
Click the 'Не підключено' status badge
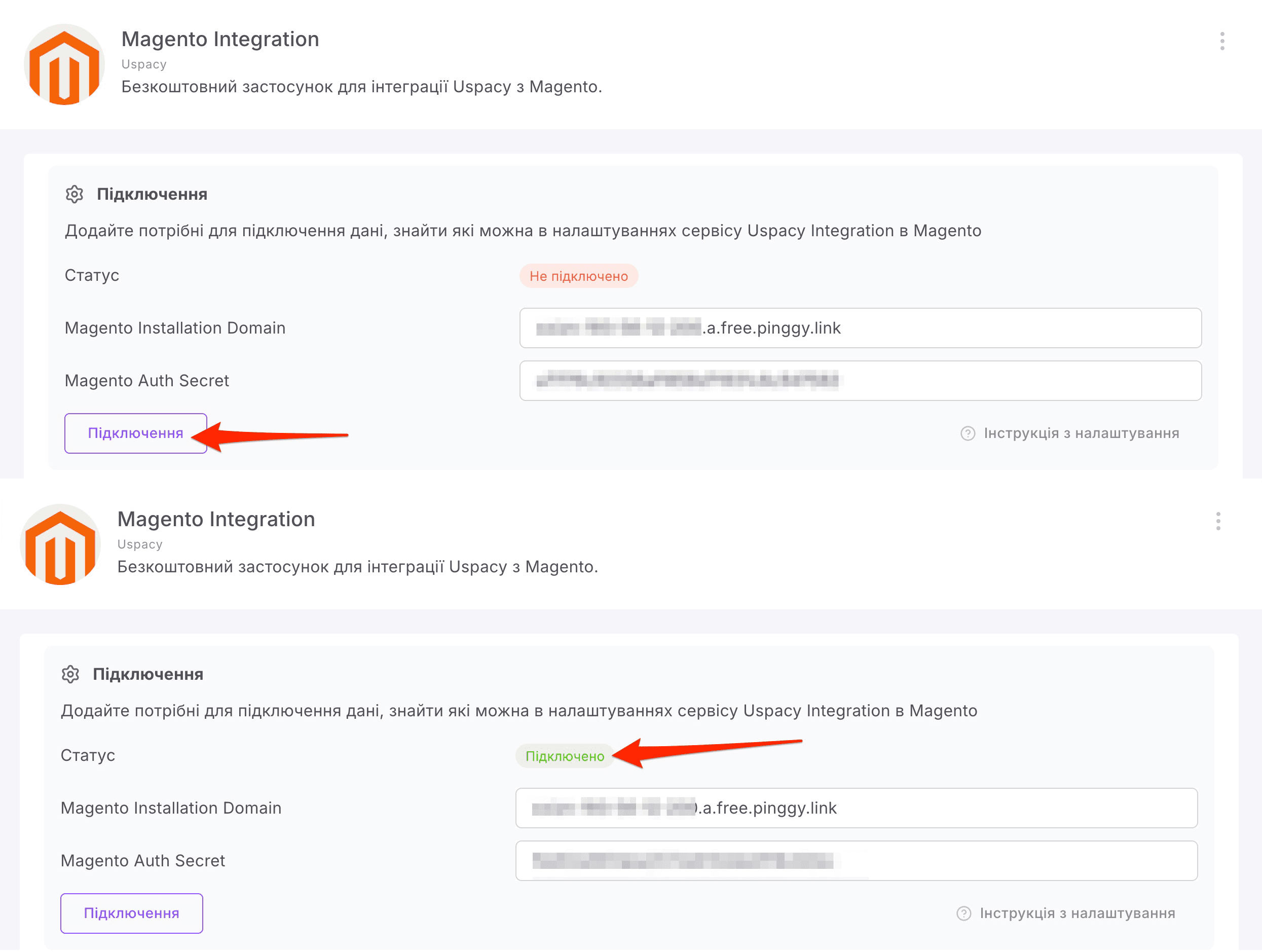[x=578, y=276]
